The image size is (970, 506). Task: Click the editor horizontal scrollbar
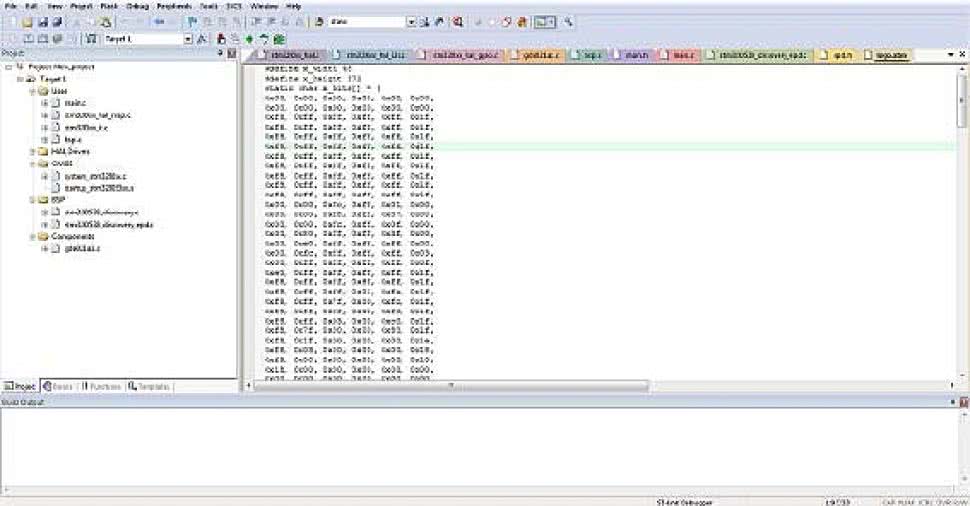click(x=450, y=385)
